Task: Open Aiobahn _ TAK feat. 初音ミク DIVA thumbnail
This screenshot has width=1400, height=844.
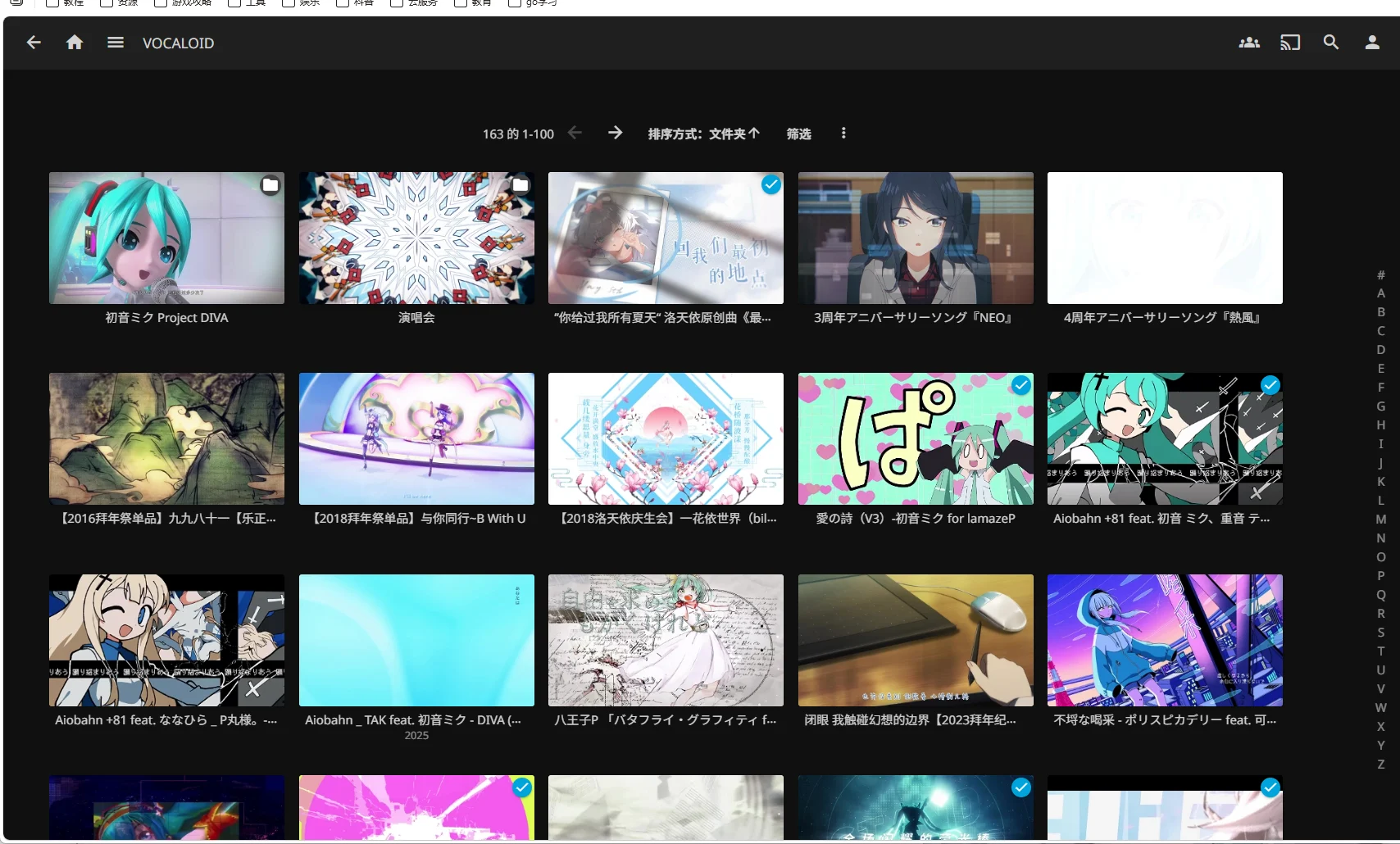Action: click(416, 640)
